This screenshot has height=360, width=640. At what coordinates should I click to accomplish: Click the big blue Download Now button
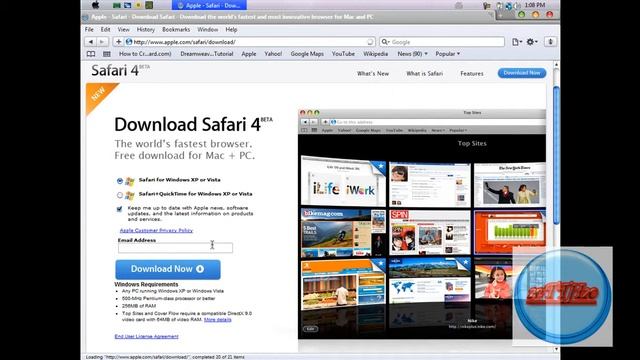168,269
